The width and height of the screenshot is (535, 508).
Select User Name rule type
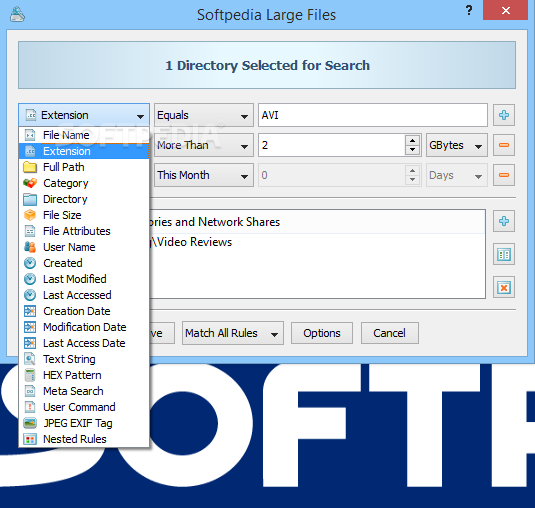pos(84,247)
